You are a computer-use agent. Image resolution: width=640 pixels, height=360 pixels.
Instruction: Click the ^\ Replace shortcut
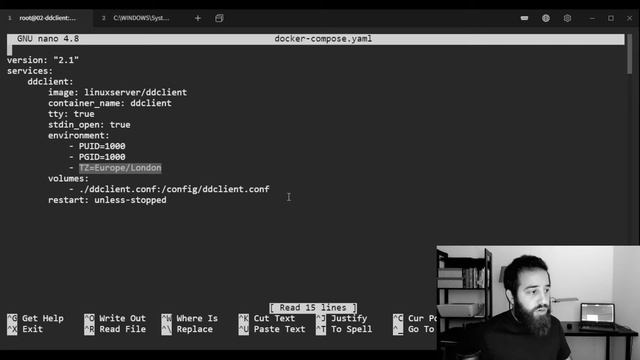pyautogui.click(x=187, y=329)
